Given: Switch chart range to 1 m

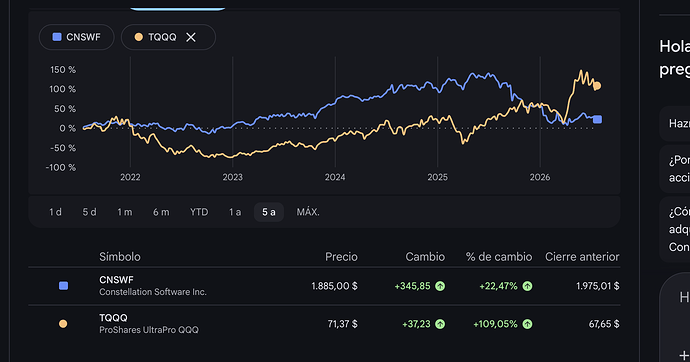Looking at the screenshot, I should coord(125,212).
